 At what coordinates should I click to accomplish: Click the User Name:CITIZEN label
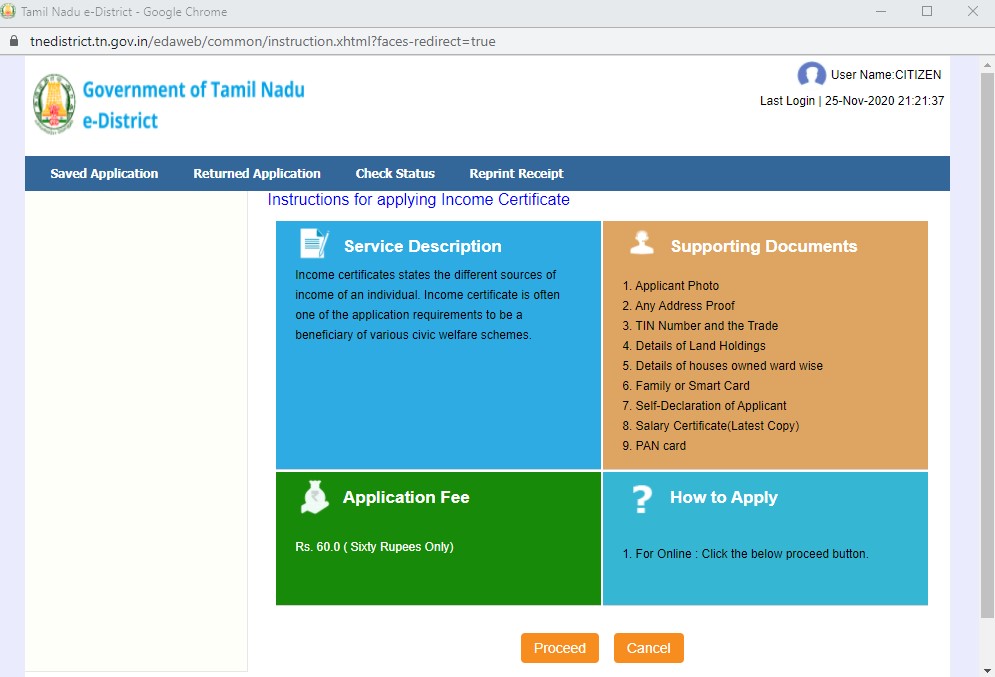pos(884,74)
